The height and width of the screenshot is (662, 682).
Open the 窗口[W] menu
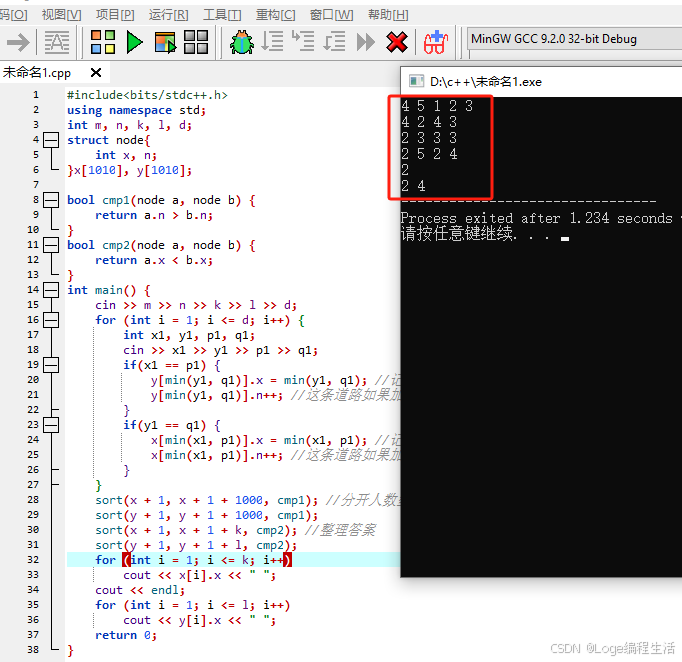331,15
